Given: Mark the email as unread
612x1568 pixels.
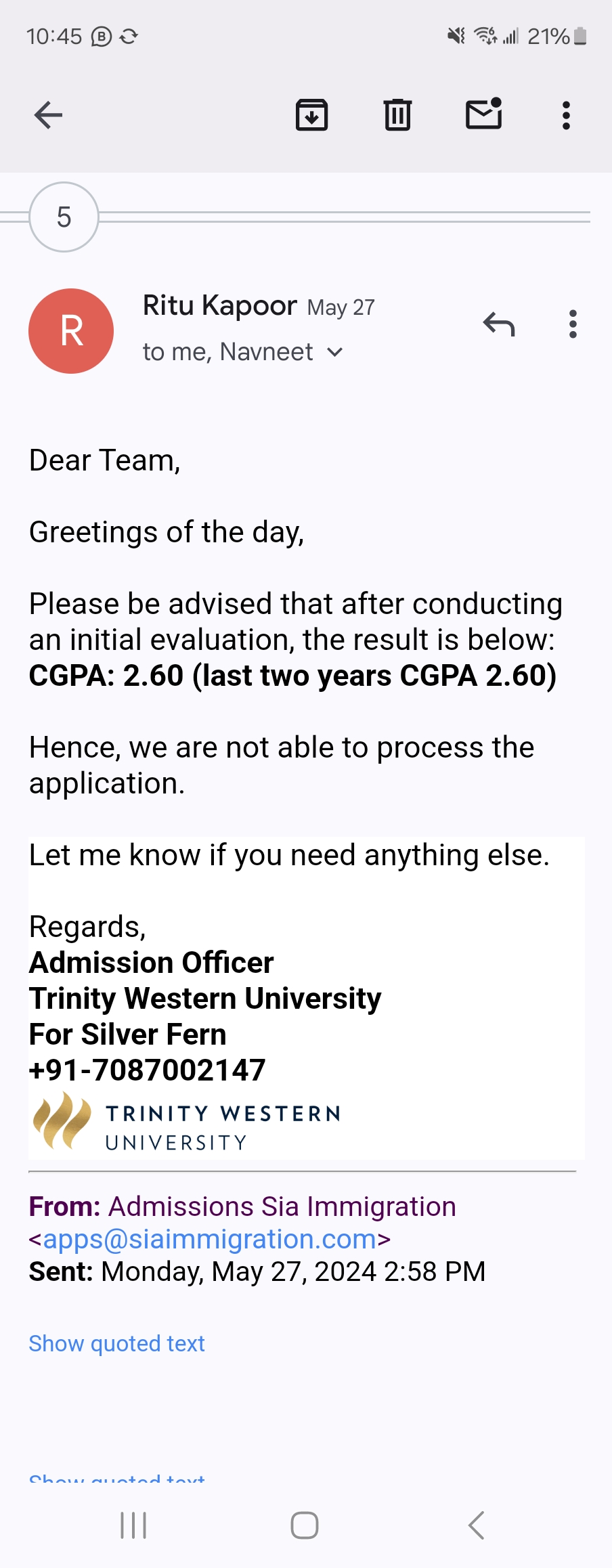Looking at the screenshot, I should click(x=484, y=114).
